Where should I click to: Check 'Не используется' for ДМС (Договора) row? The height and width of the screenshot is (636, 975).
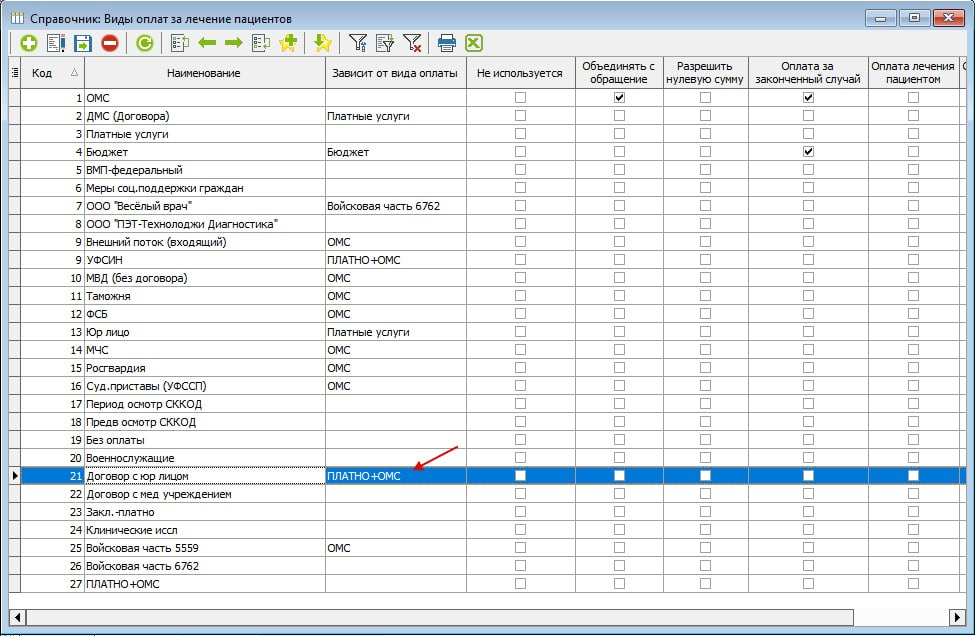click(520, 116)
